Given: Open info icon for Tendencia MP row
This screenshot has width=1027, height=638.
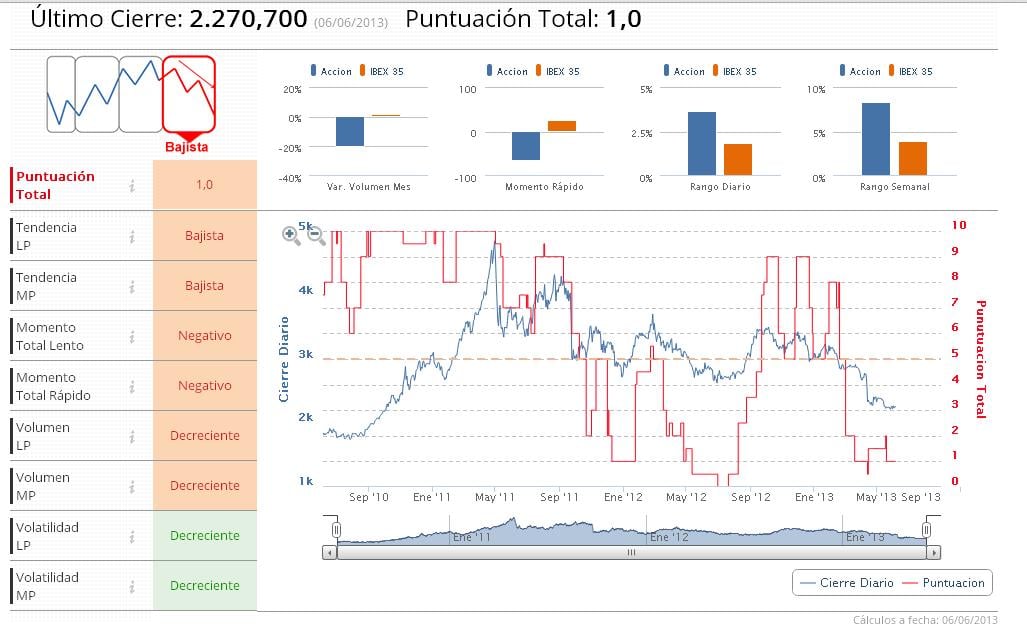Looking at the screenshot, I should click(132, 286).
